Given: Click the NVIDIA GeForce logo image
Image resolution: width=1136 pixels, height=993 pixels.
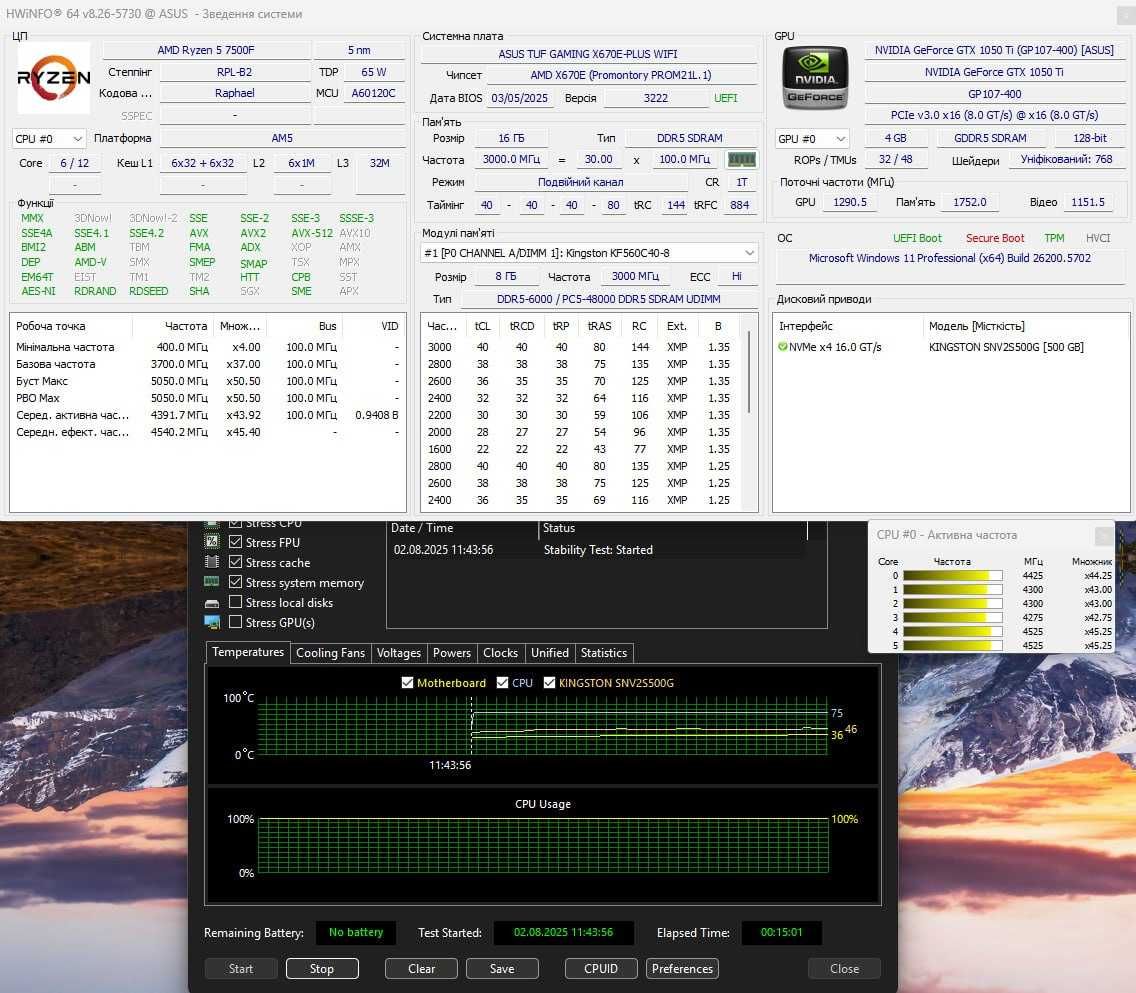Looking at the screenshot, I should (815, 77).
